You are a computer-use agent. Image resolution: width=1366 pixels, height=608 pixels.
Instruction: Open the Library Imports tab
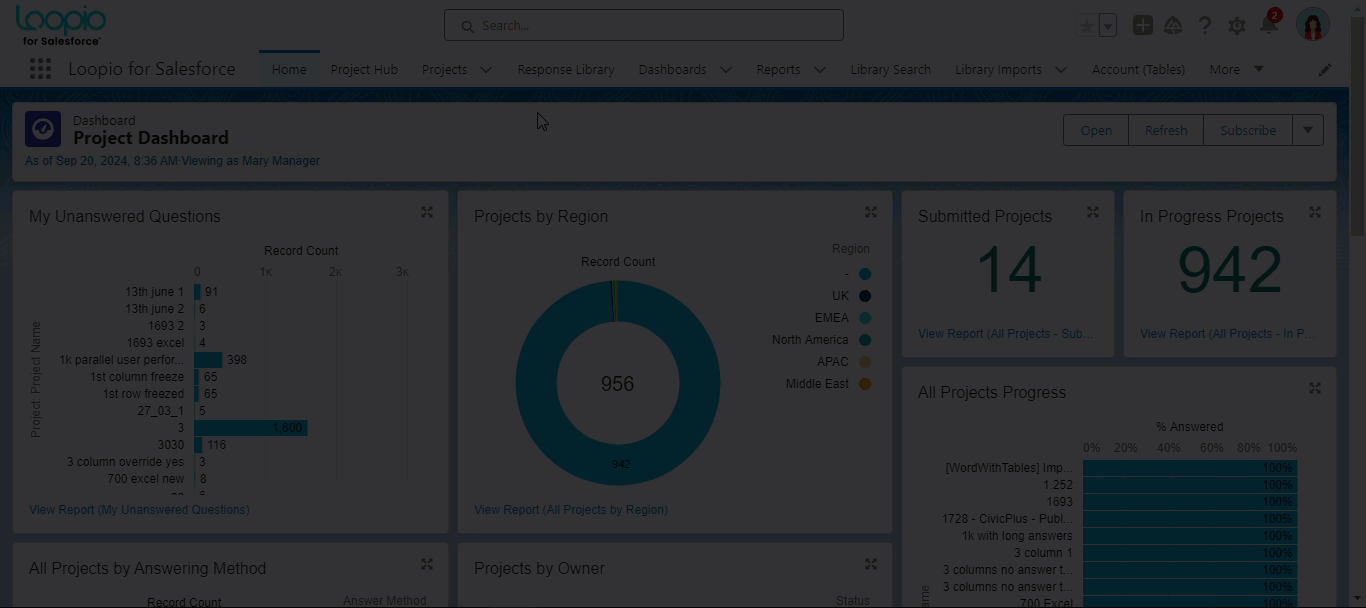point(998,69)
